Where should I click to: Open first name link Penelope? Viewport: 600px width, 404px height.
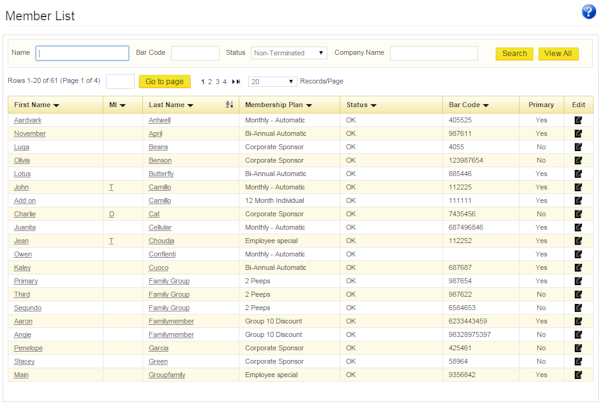pyautogui.click(x=28, y=348)
